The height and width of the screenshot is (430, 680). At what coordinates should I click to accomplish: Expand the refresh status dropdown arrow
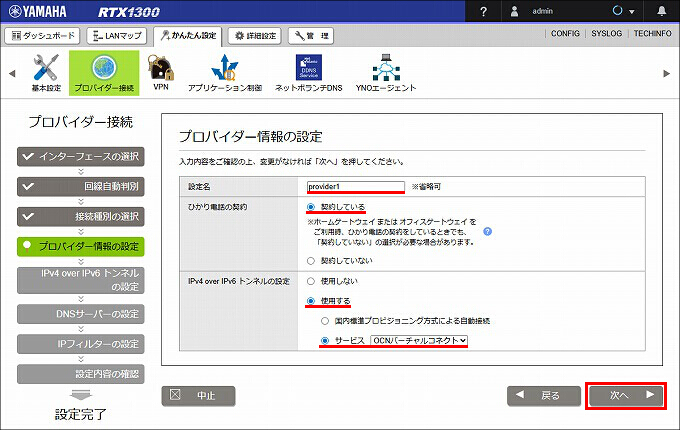point(632,12)
